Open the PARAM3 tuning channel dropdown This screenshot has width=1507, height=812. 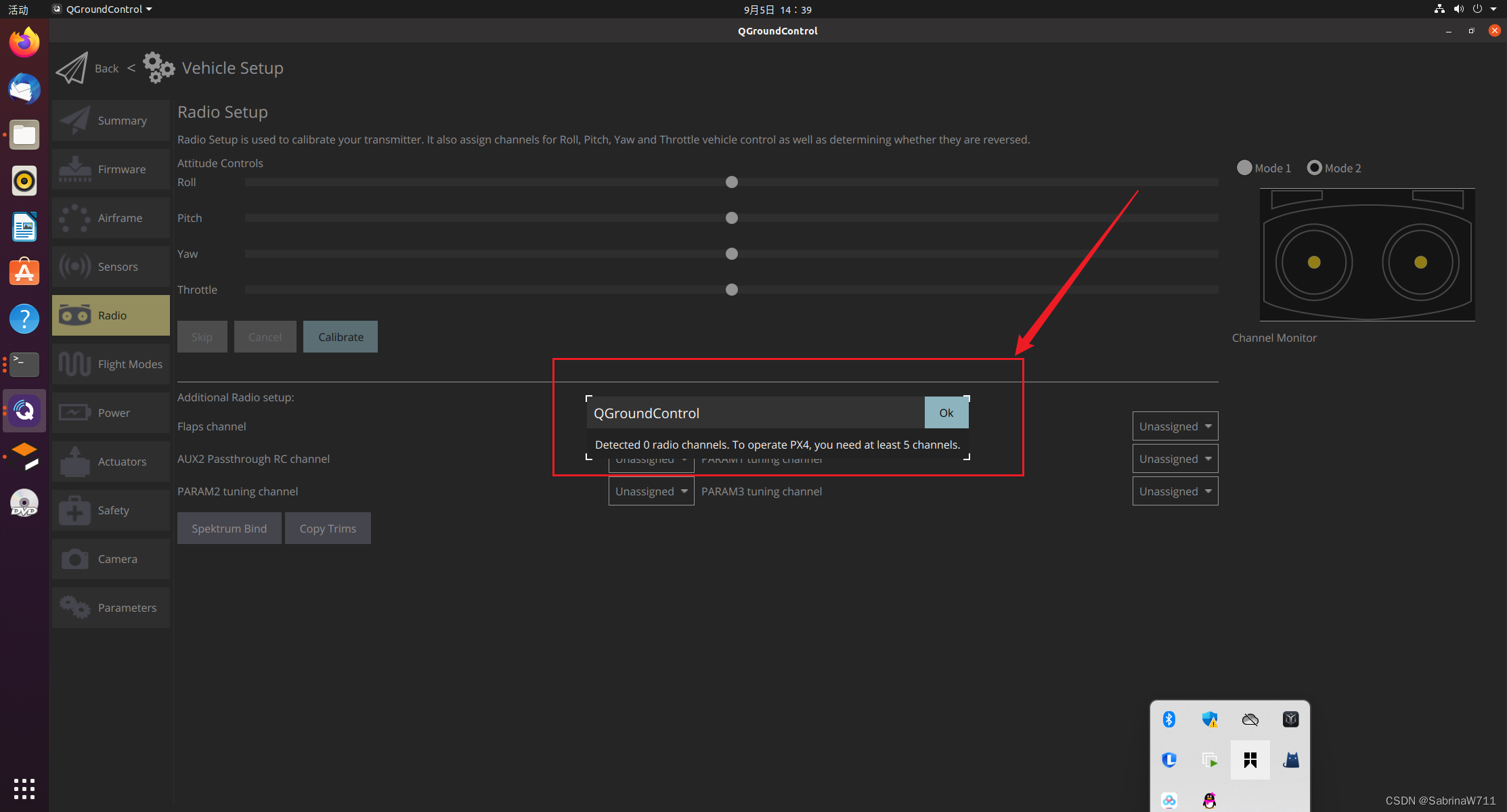[x=1175, y=491]
